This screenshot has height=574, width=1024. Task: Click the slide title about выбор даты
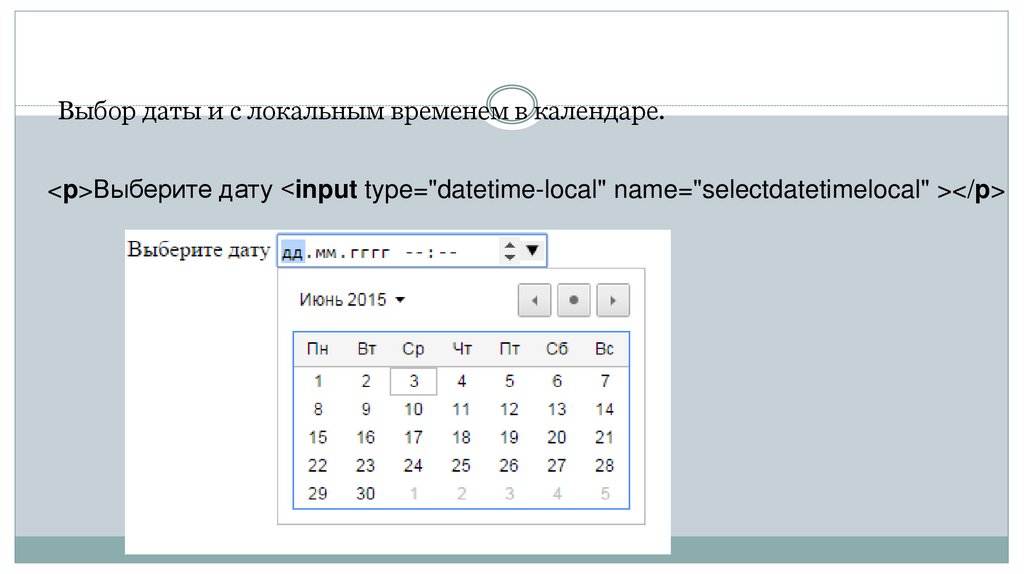361,111
